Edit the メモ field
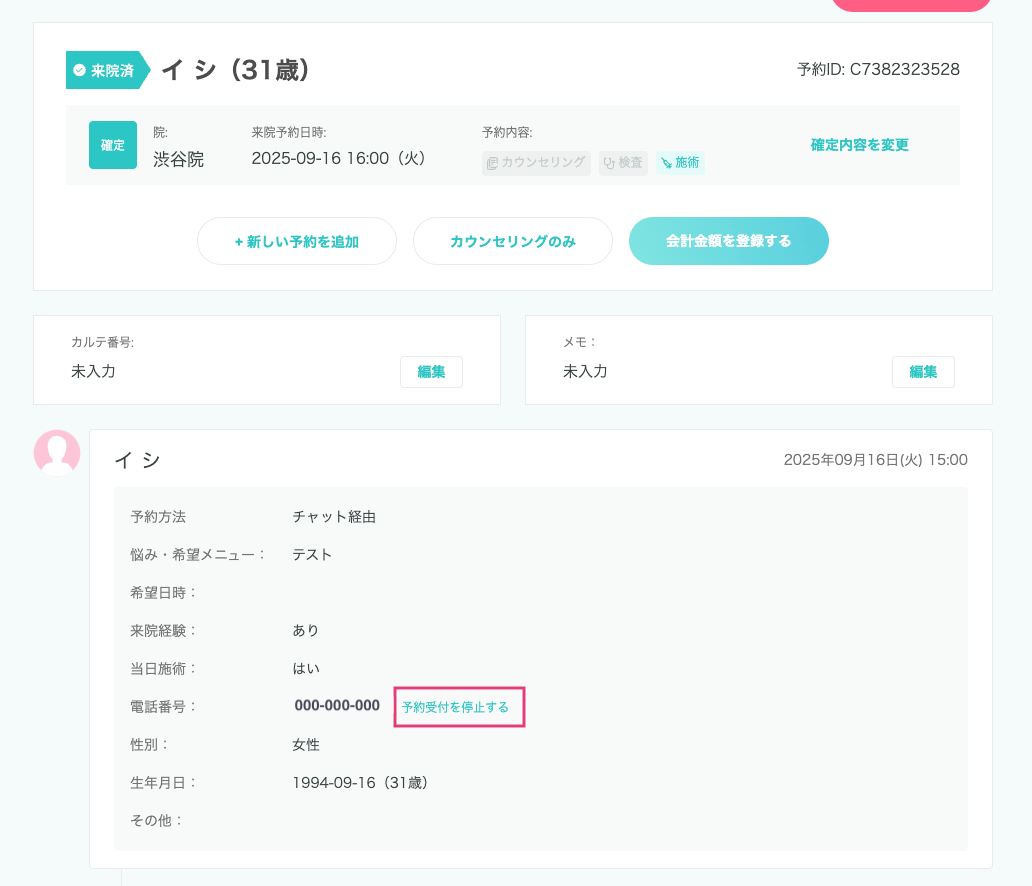The height and width of the screenshot is (886, 1032). pyautogui.click(x=923, y=372)
